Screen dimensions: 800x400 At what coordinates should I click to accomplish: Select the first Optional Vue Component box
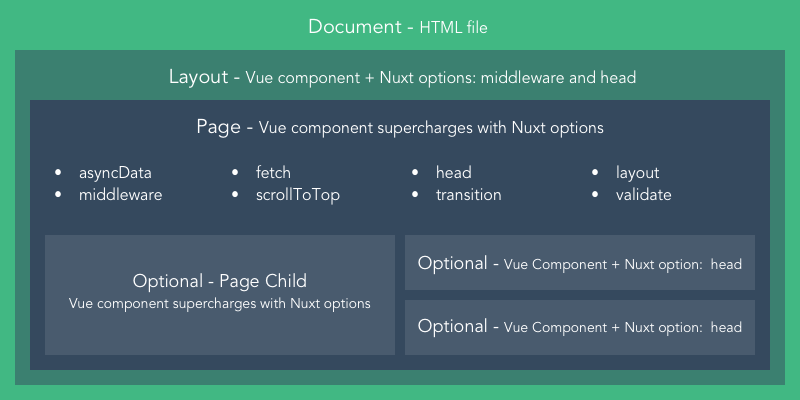pos(579,263)
